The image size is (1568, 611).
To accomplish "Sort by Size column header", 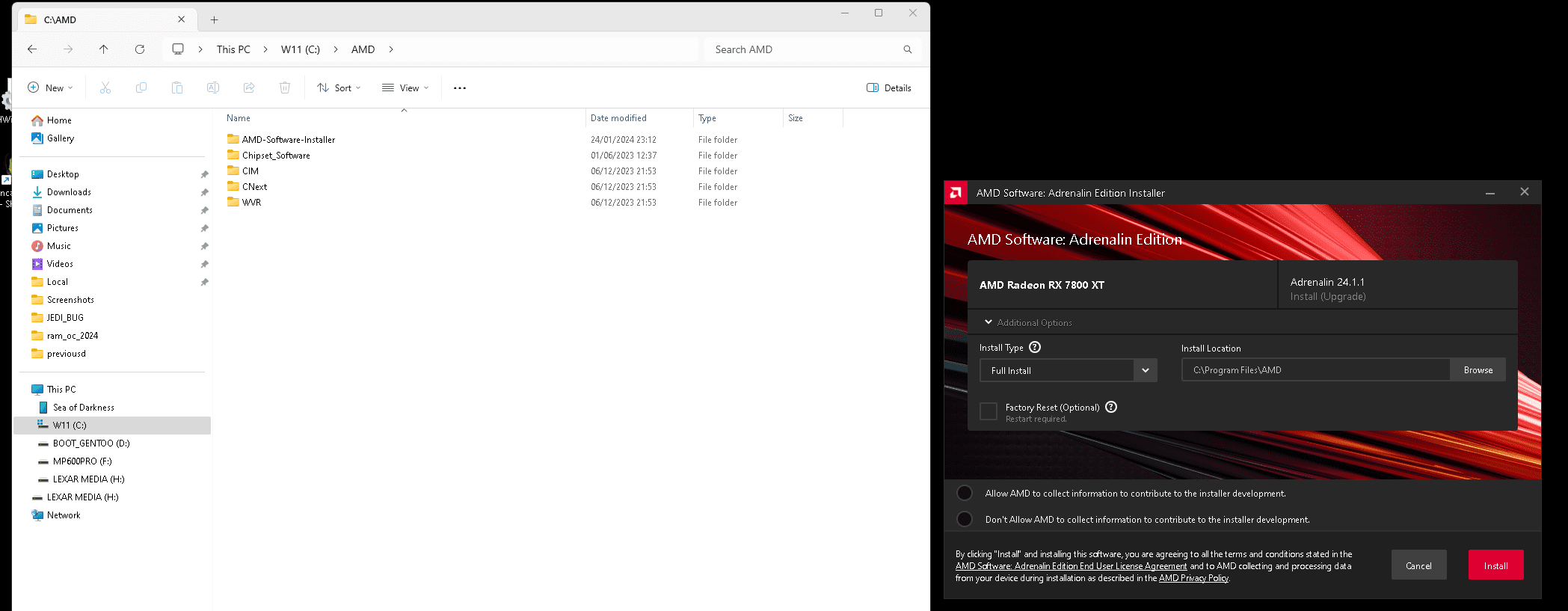I will tap(796, 118).
